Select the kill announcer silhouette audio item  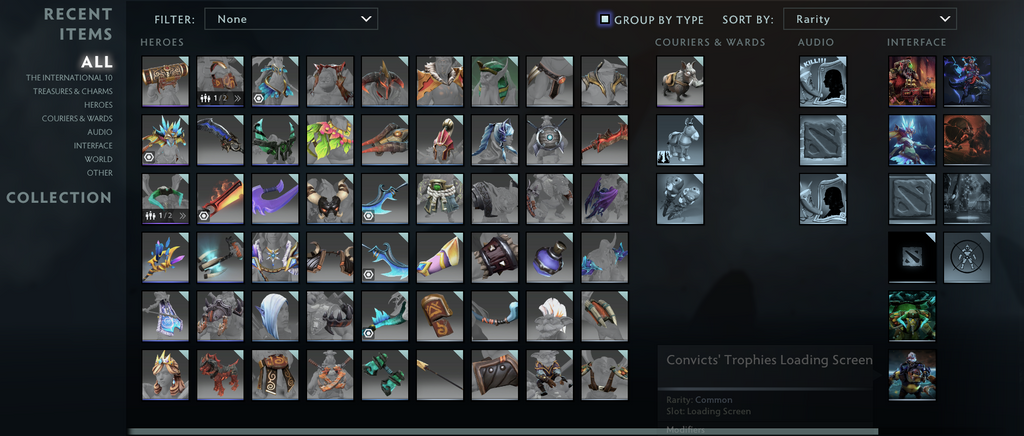tap(823, 81)
